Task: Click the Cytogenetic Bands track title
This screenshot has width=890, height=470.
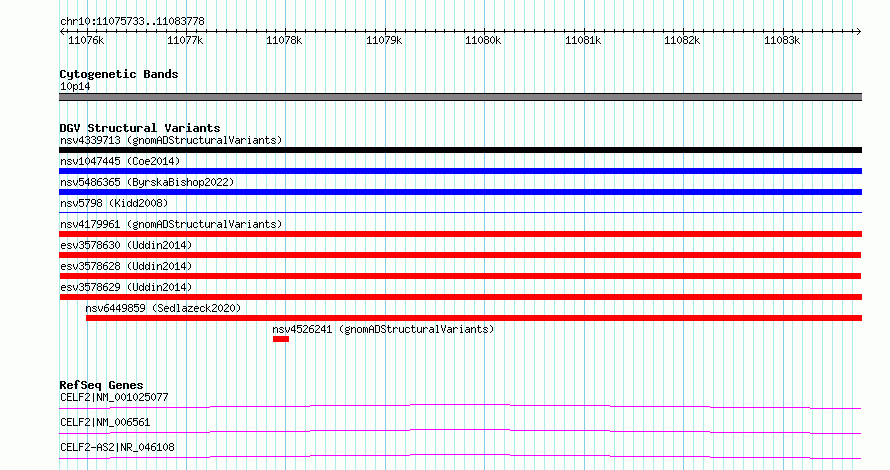Action: [119, 74]
